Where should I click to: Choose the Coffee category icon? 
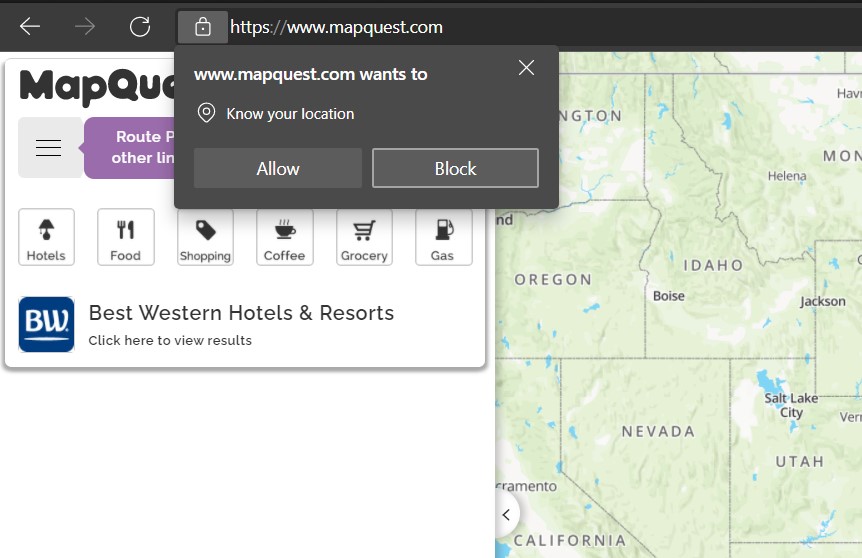coord(285,237)
